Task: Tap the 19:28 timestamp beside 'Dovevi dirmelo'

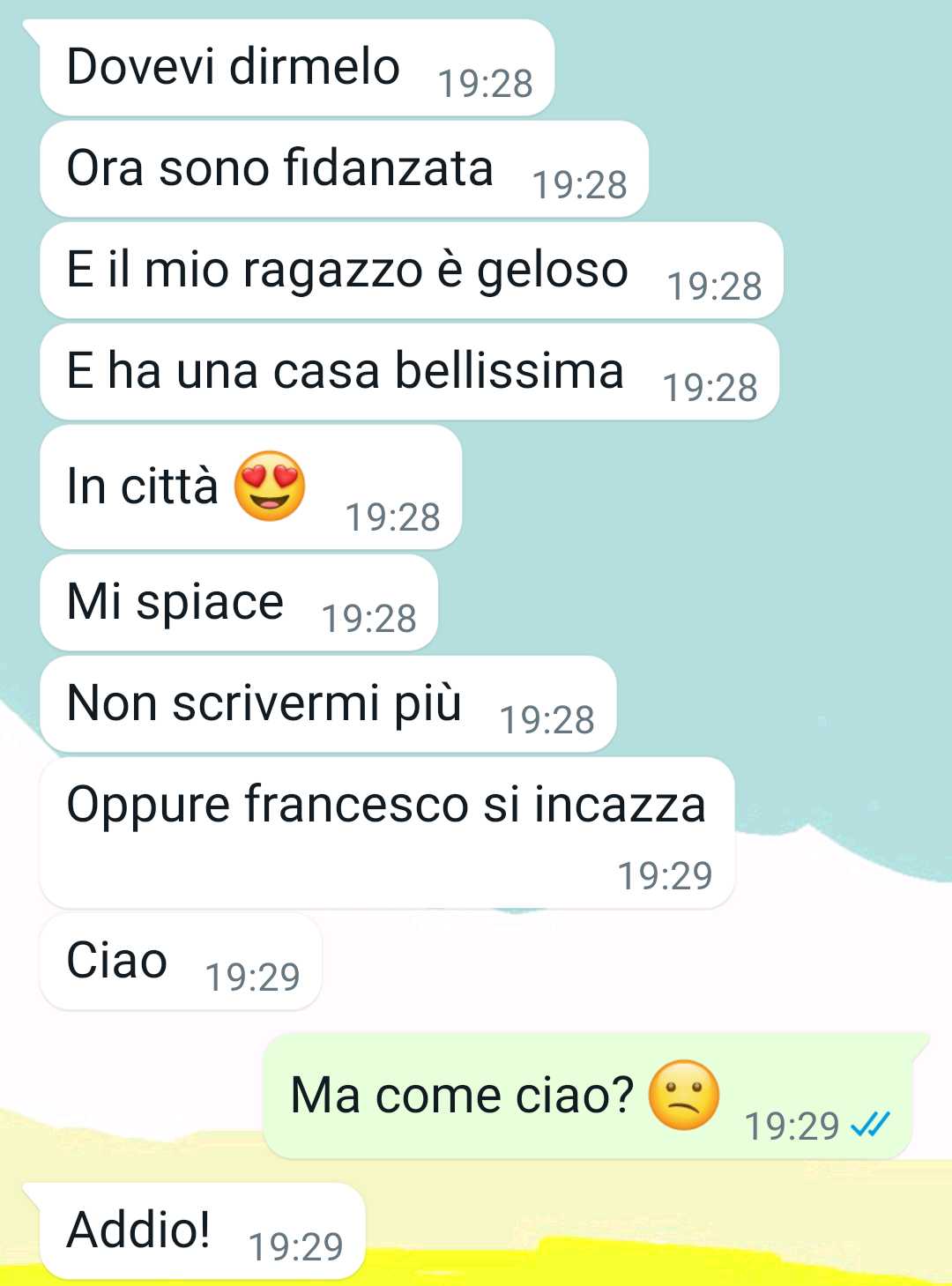Action: (x=486, y=84)
